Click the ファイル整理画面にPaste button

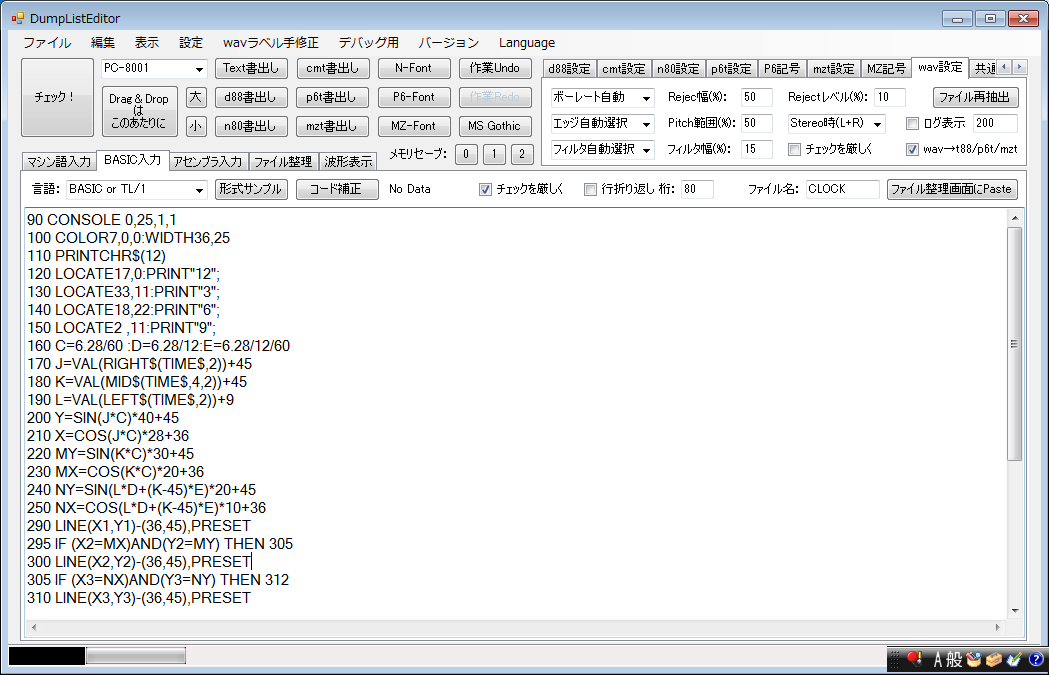coord(952,189)
